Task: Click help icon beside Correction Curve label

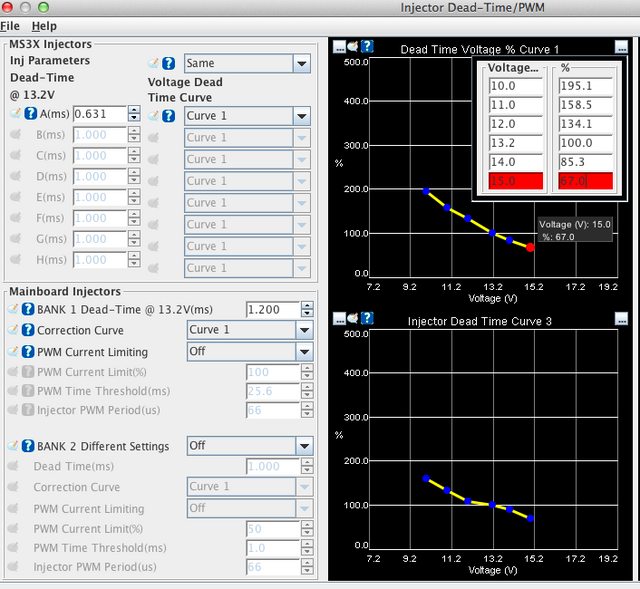Action: click(x=30, y=330)
